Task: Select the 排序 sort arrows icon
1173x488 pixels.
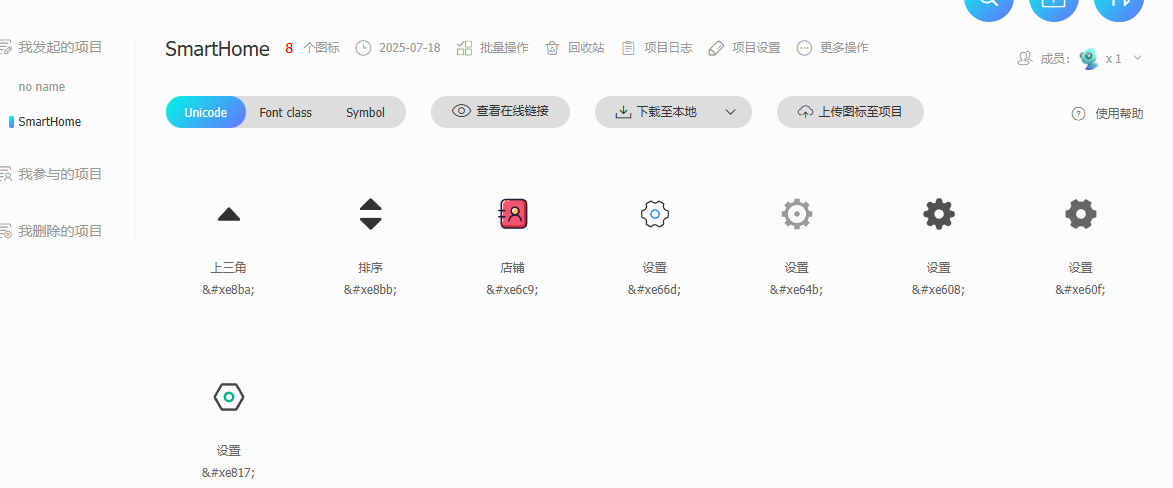Action: [x=370, y=214]
